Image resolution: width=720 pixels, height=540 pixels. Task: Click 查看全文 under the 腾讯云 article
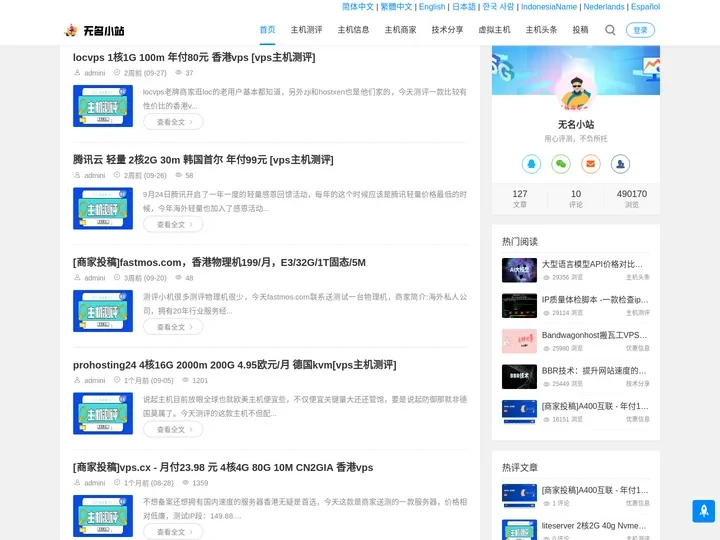173,224
